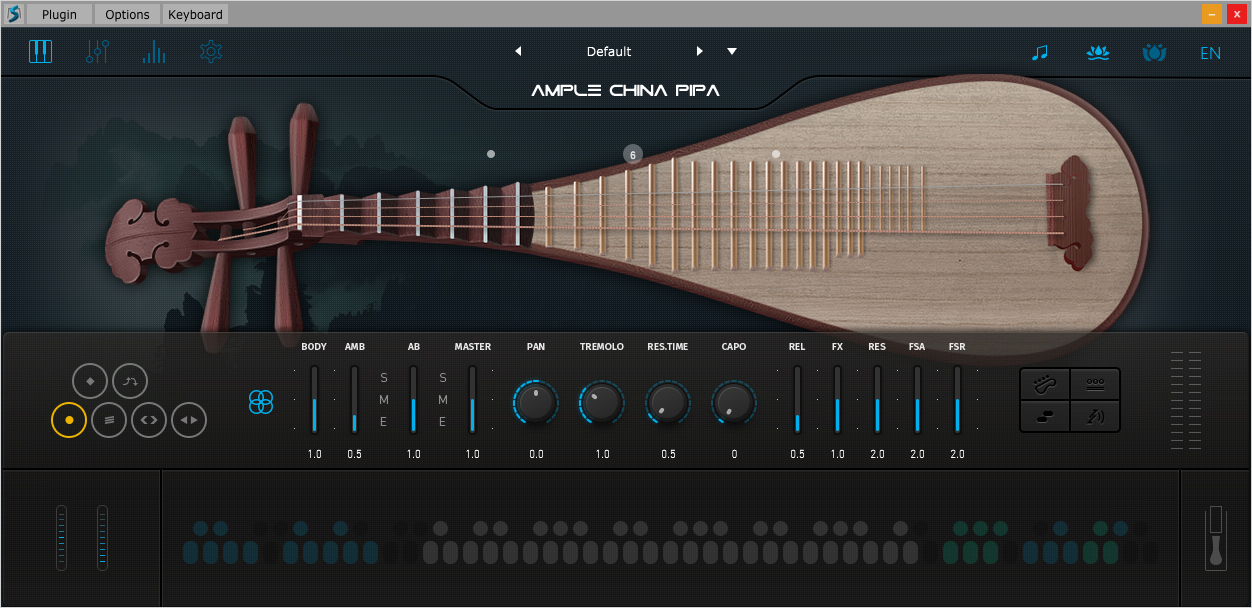
Task: Toggle S between AMB and AB sliders
Action: pyautogui.click(x=384, y=378)
